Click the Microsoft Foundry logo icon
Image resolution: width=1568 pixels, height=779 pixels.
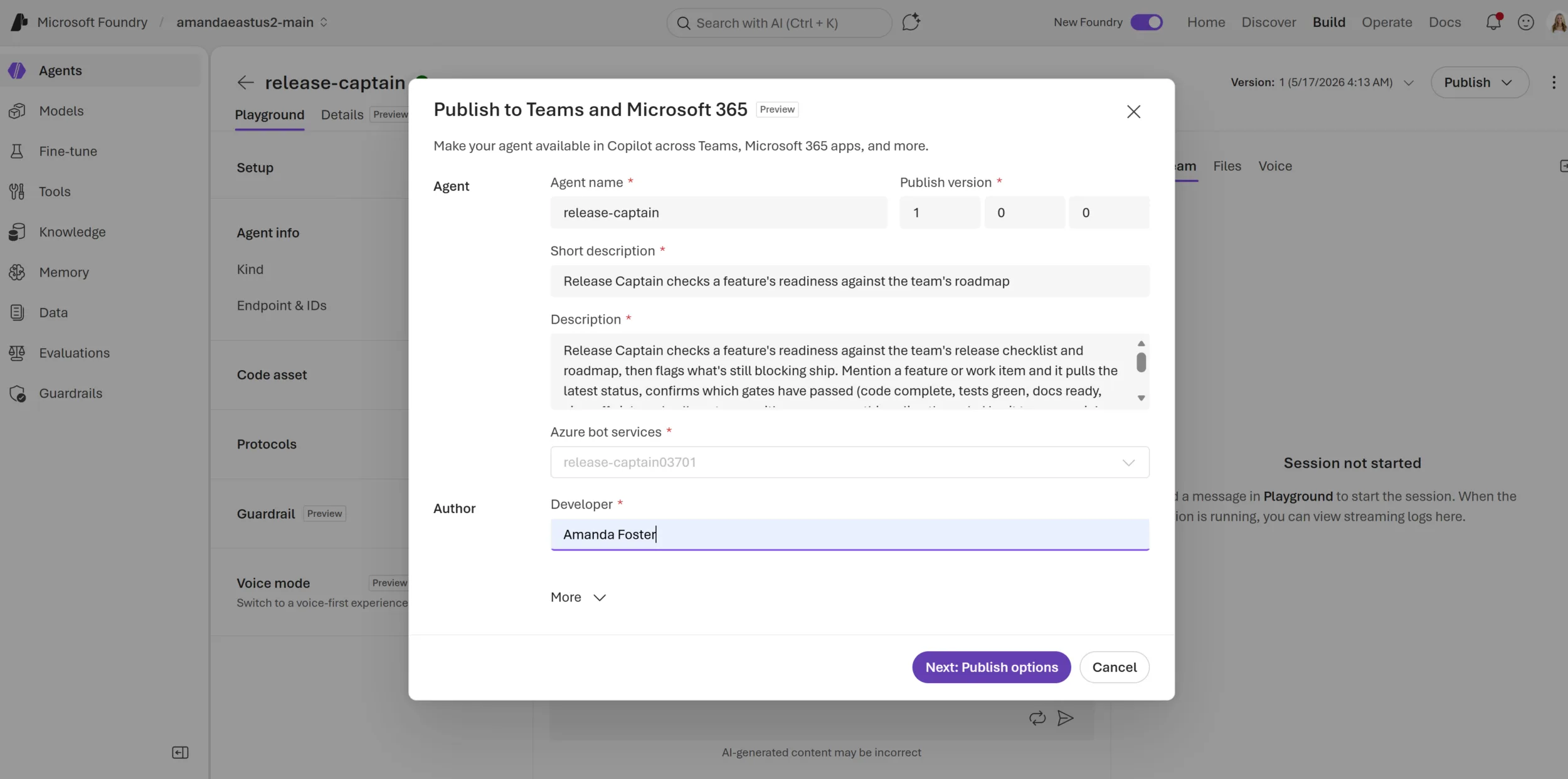click(x=19, y=22)
